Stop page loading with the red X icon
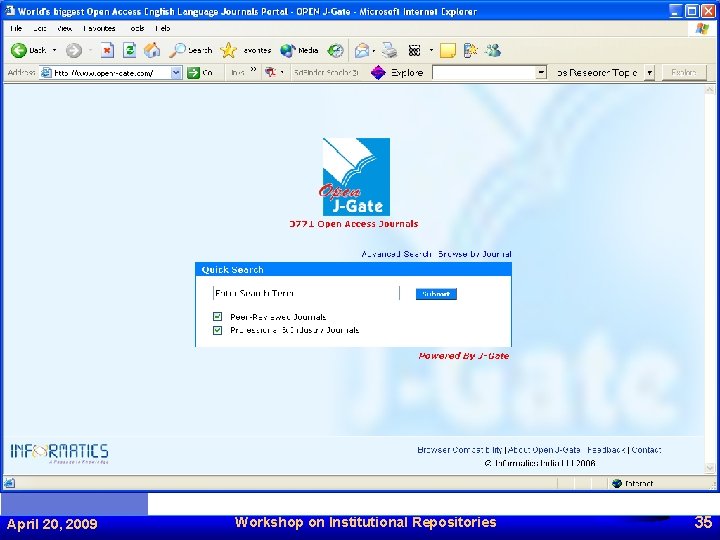720x540 pixels. (107, 50)
